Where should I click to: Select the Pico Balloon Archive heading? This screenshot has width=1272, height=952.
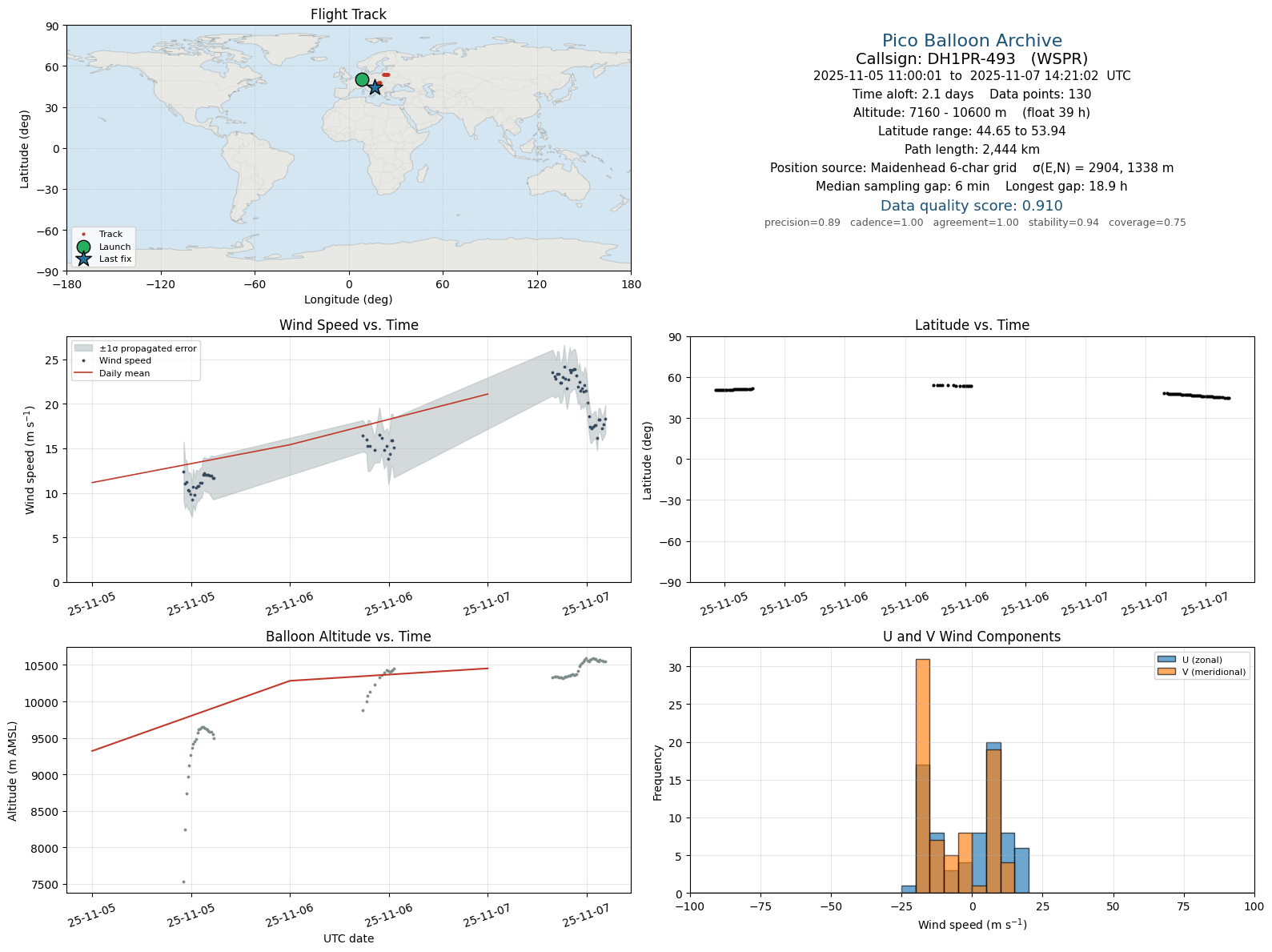tap(972, 41)
